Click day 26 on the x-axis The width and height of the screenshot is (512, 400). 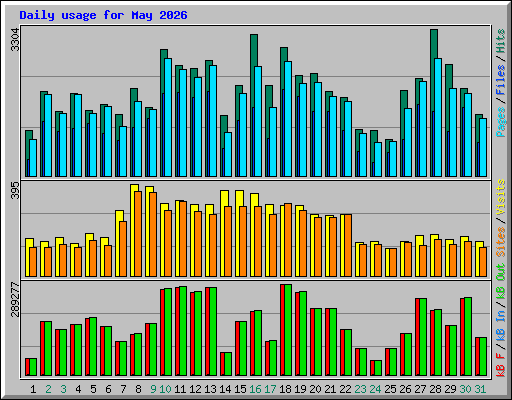point(405,389)
